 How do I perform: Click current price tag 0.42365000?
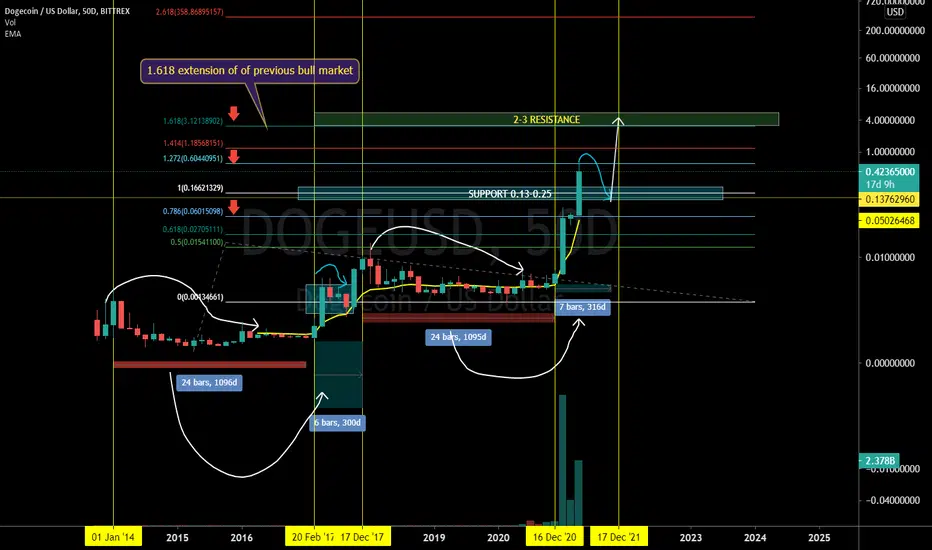coord(889,172)
